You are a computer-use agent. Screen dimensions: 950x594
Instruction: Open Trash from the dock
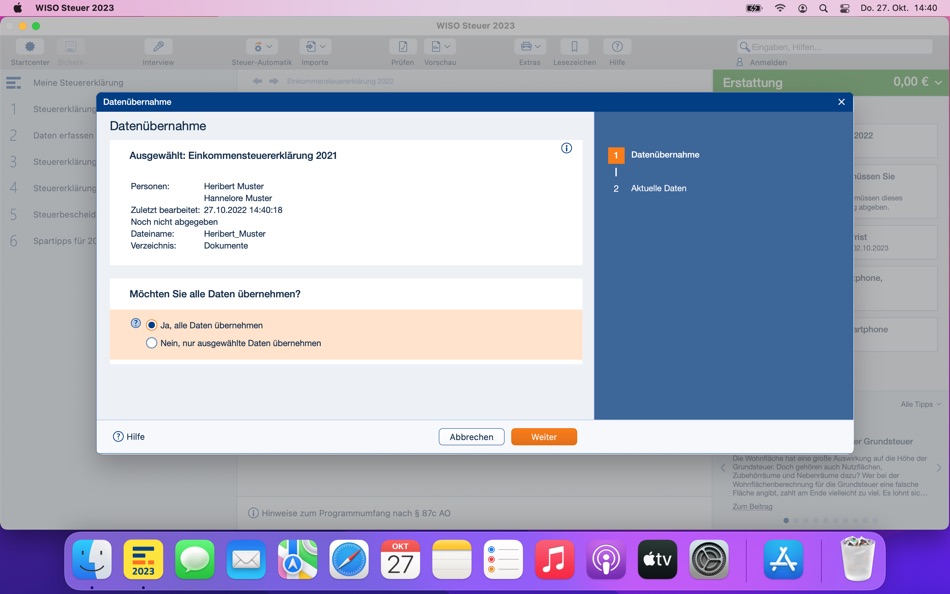pos(857,559)
